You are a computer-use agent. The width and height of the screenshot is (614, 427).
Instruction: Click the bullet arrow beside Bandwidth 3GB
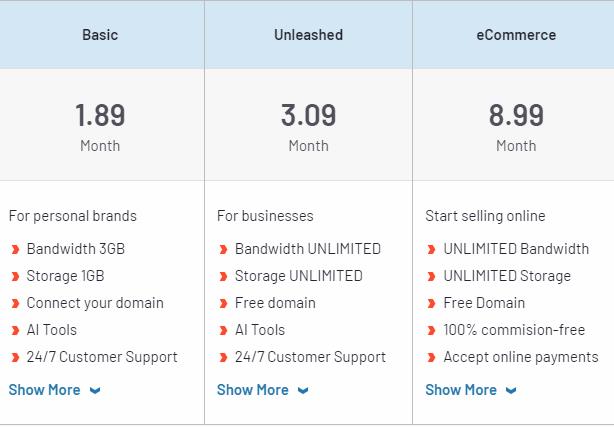15,249
